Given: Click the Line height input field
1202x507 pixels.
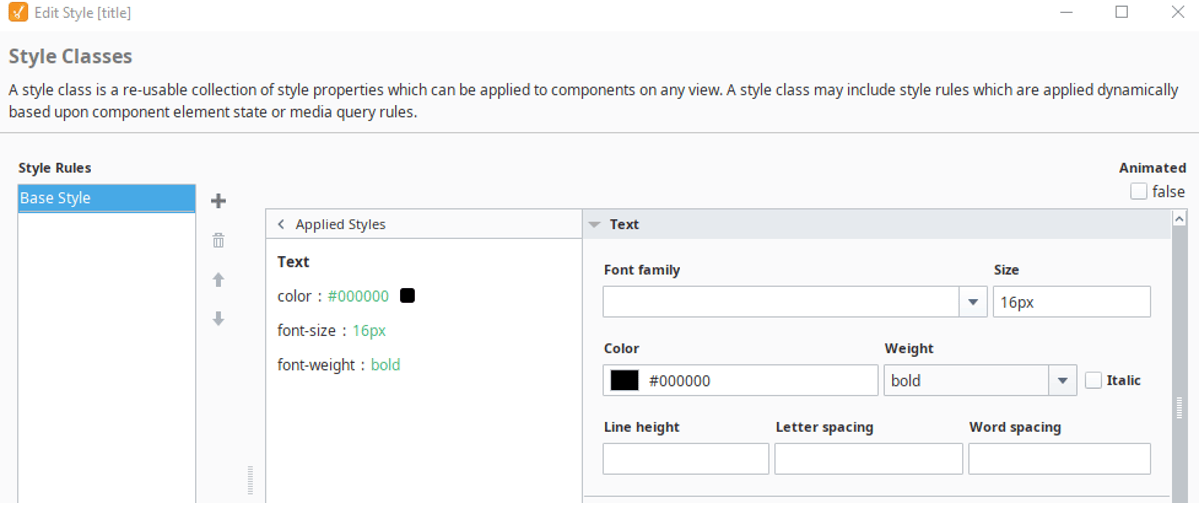Looking at the screenshot, I should (x=686, y=459).
